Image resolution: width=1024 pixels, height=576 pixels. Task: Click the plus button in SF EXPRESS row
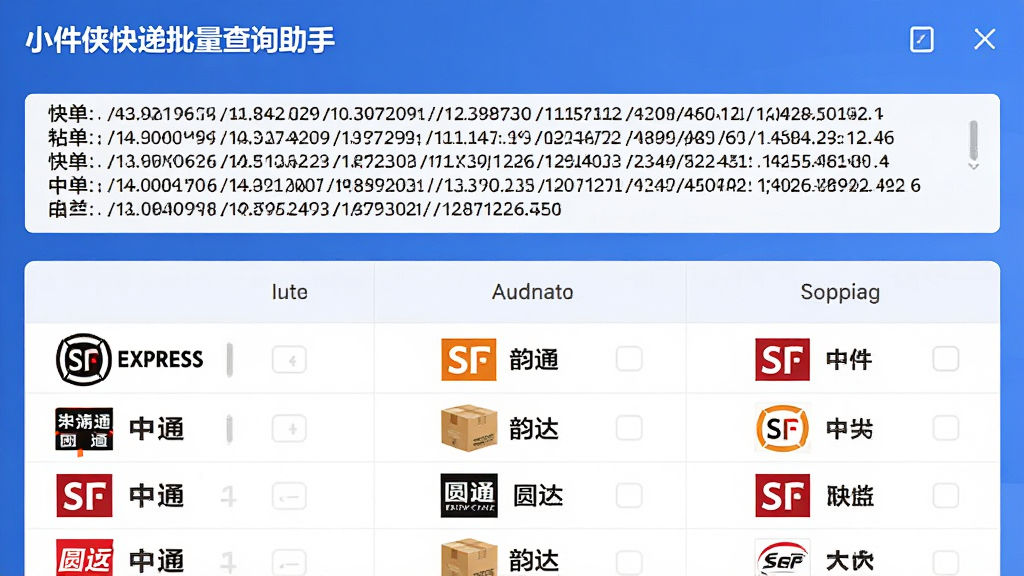click(x=289, y=360)
